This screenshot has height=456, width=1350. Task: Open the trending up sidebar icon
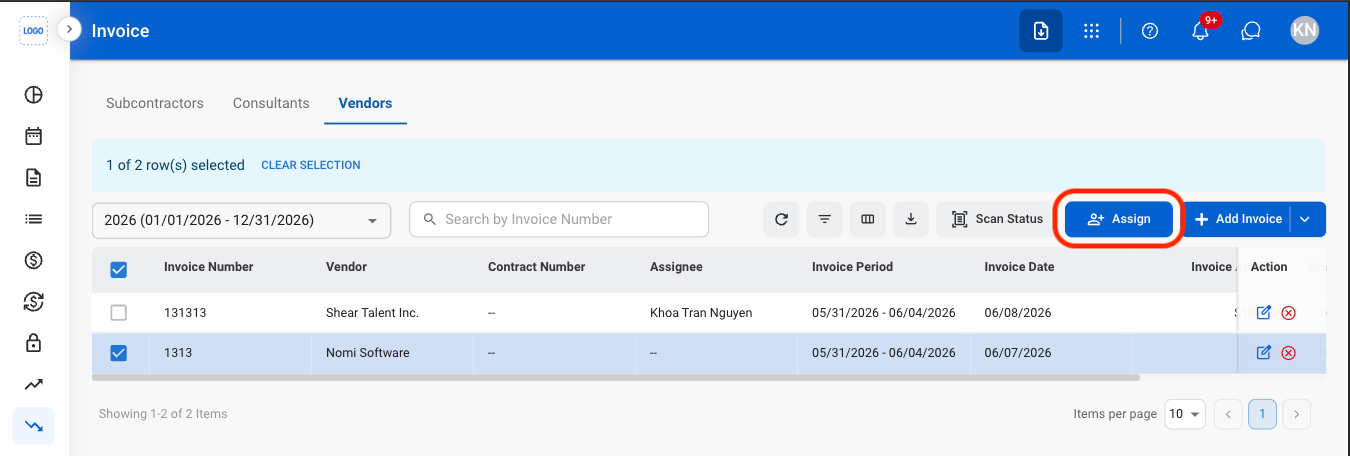coord(34,384)
